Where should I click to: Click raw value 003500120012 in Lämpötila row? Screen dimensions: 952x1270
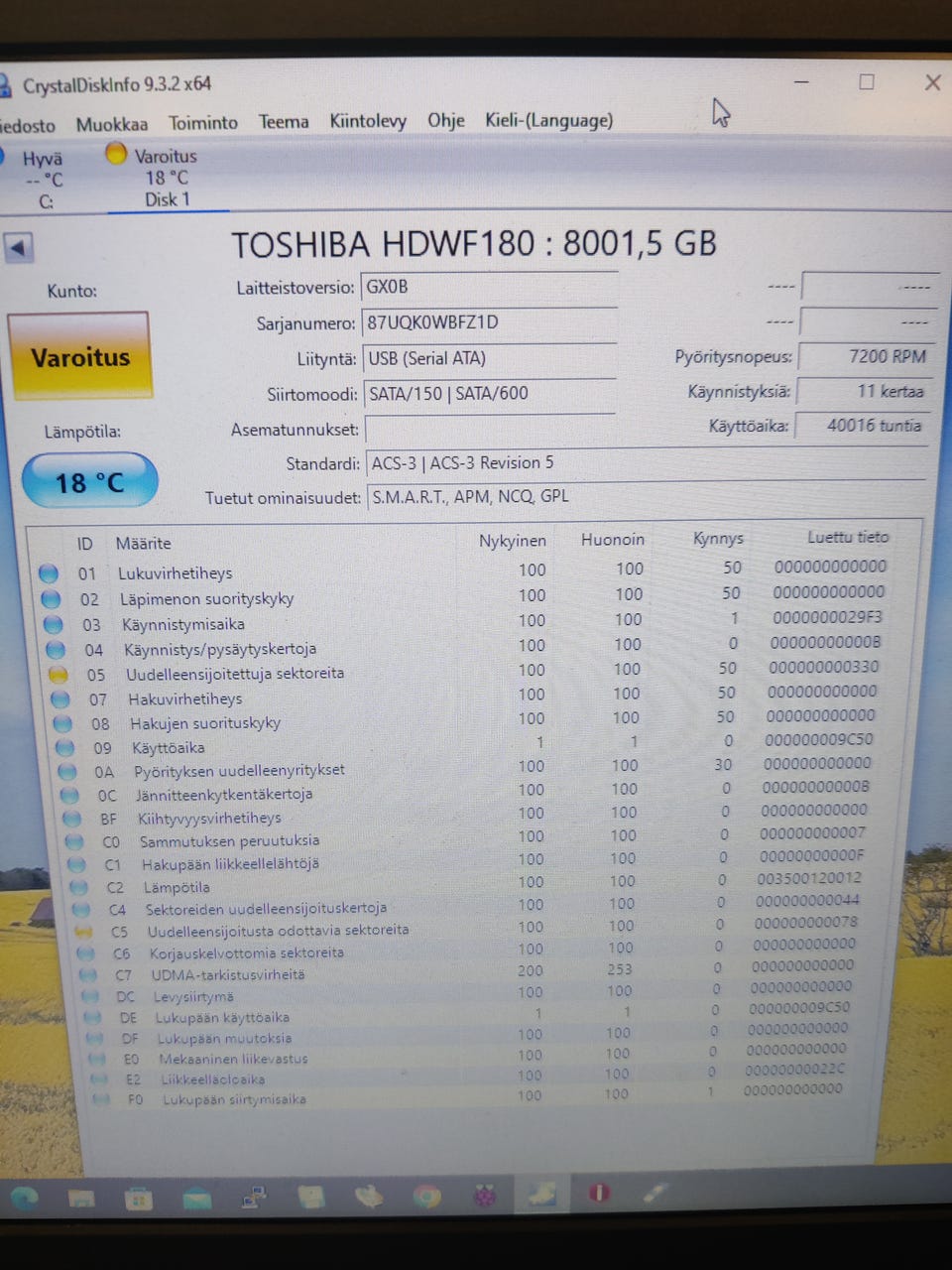808,878
